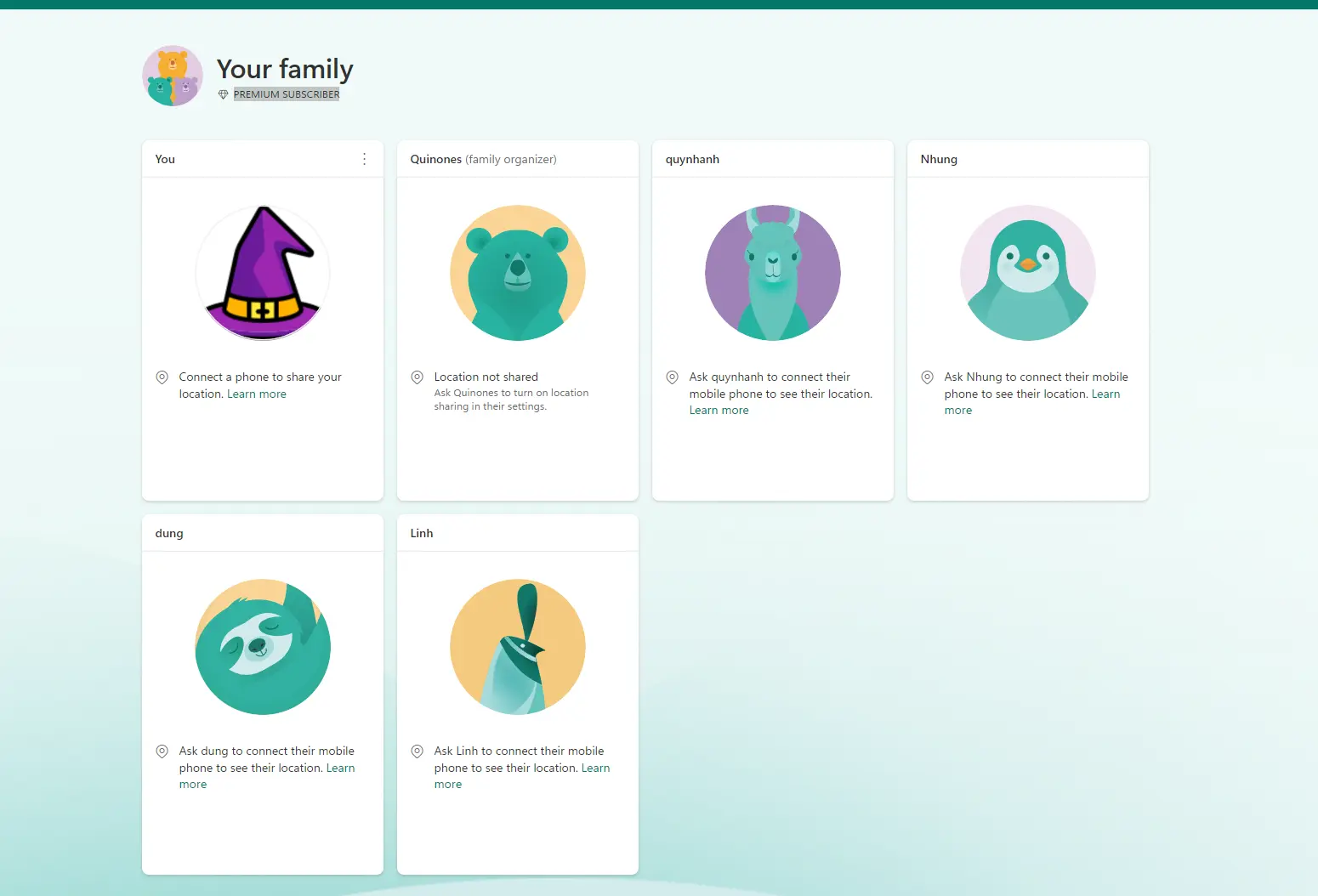Click the location pin icon on dung card
The image size is (1318, 896).
click(x=162, y=751)
